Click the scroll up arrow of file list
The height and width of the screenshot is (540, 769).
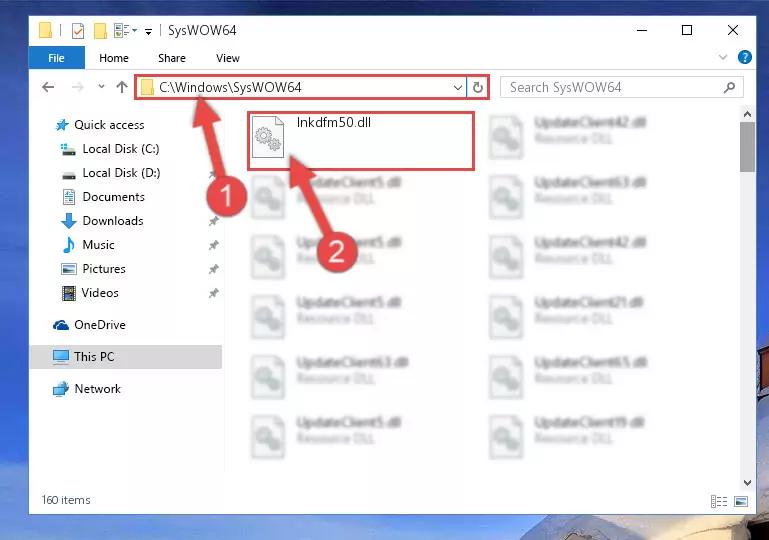click(x=747, y=114)
